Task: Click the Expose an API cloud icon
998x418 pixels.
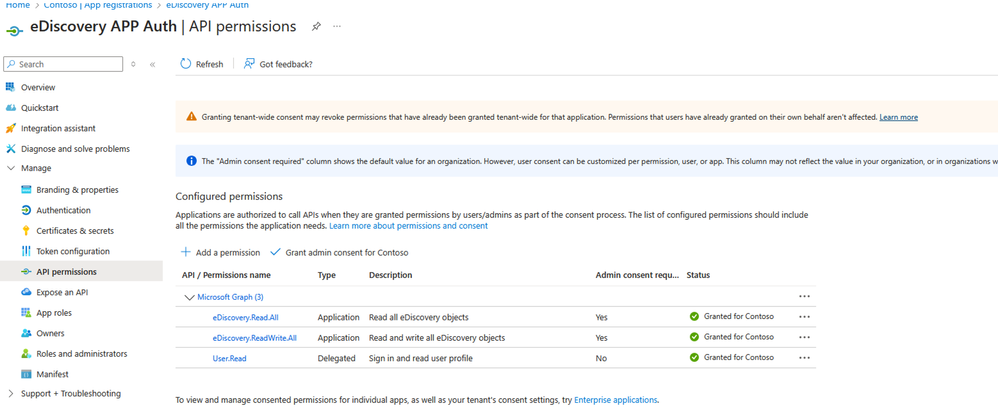Action: (x=26, y=292)
